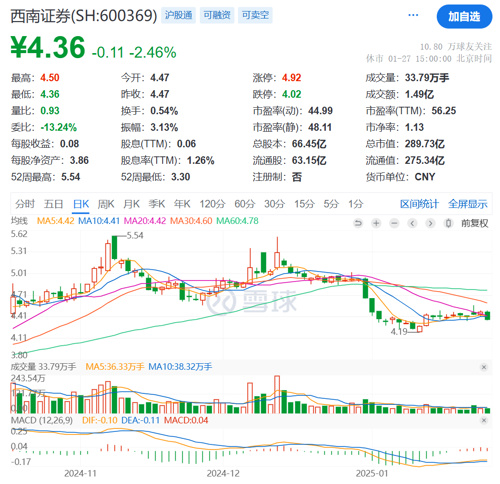This screenshot has height=484, width=500.
Task: Click the MA5:36.33万手 volume average label
Action: (x=115, y=367)
